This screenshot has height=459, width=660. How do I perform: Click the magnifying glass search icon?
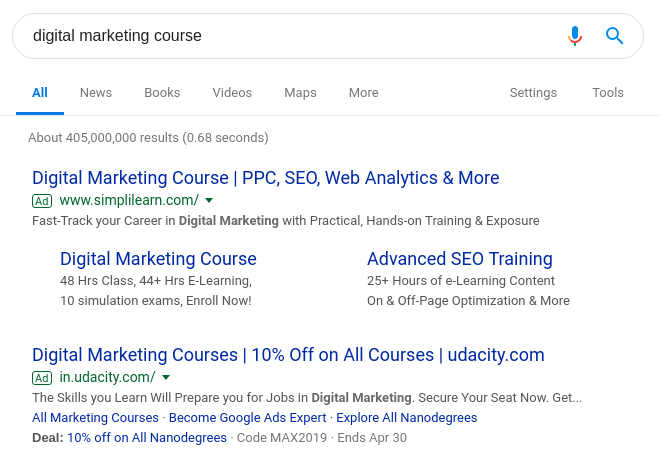click(x=614, y=36)
